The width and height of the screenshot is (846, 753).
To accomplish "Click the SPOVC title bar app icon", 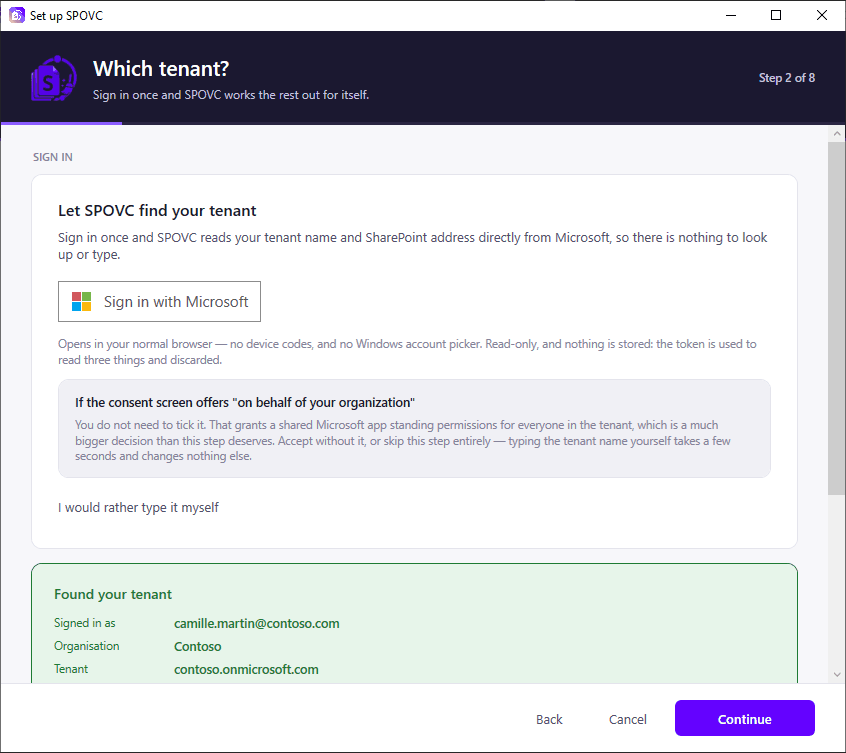I will point(17,15).
